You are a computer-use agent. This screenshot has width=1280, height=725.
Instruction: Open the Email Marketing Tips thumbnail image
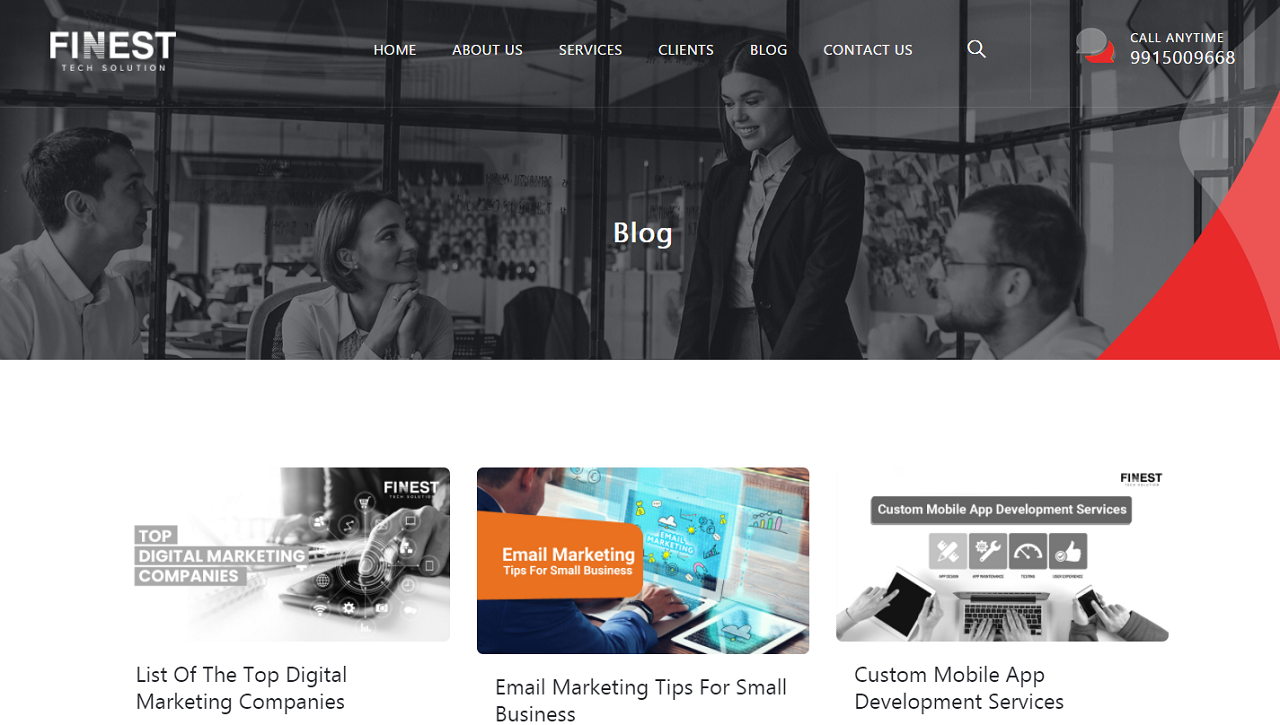pos(643,561)
